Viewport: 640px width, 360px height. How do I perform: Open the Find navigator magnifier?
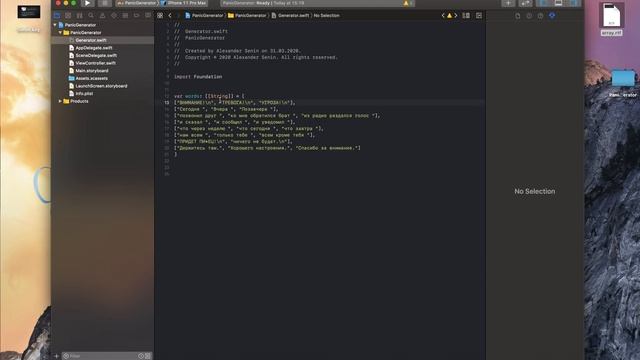[91, 15]
